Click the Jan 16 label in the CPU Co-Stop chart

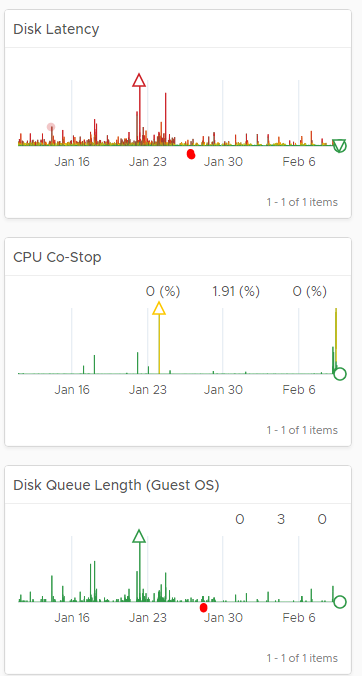pos(72,390)
